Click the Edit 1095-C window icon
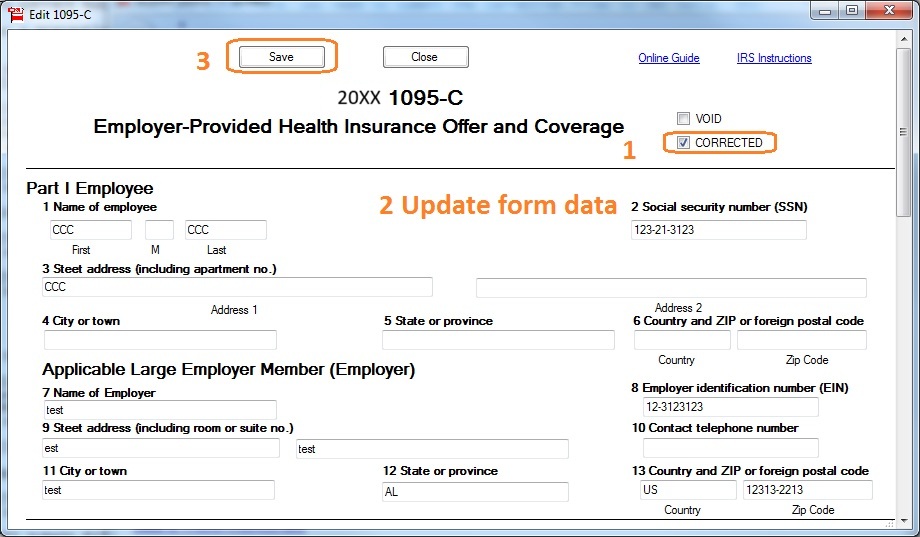The image size is (920, 537). 15,12
